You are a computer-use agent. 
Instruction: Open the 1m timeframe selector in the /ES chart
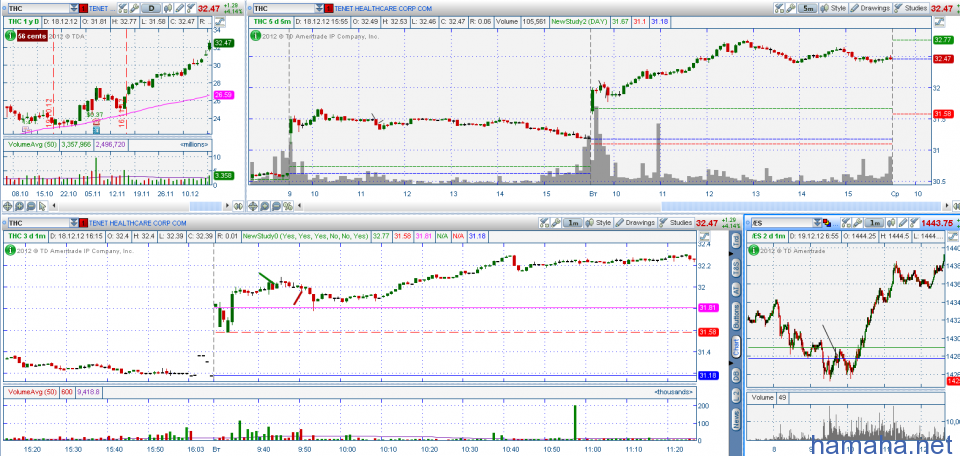pyautogui.click(x=874, y=223)
